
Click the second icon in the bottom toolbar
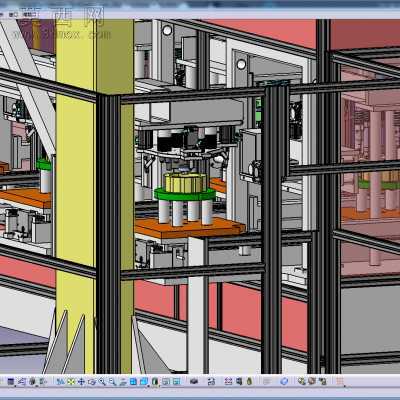[x=22, y=381]
